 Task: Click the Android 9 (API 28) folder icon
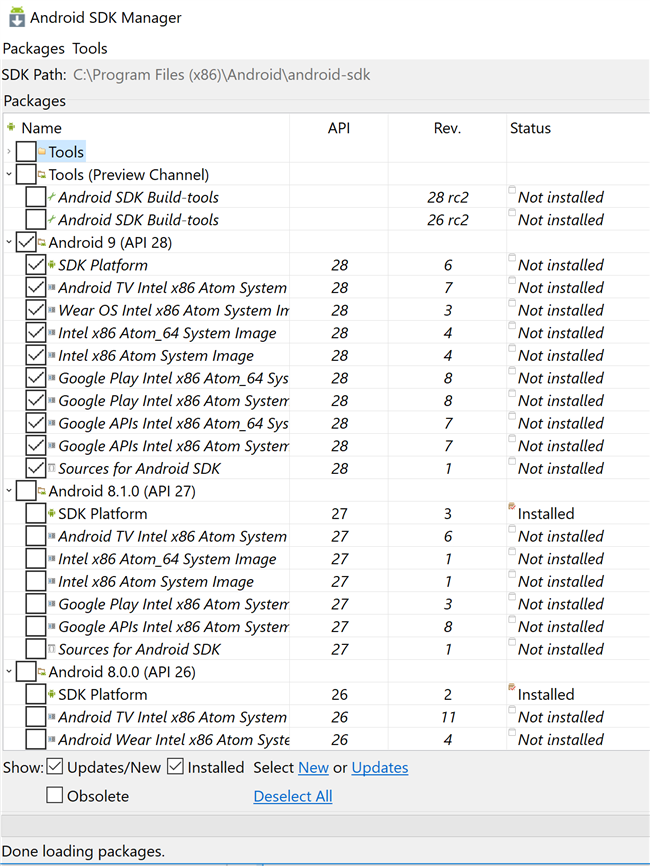tap(42, 242)
